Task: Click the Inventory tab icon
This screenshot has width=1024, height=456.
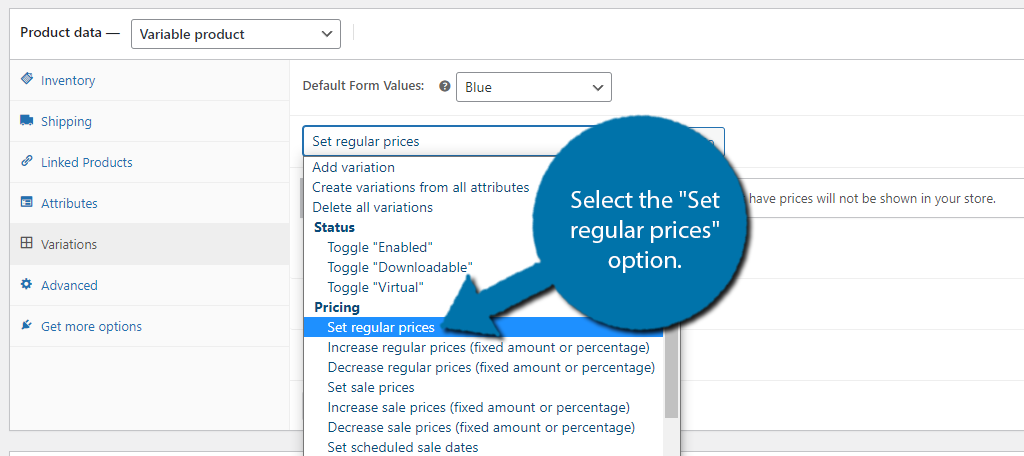Action: [27, 80]
